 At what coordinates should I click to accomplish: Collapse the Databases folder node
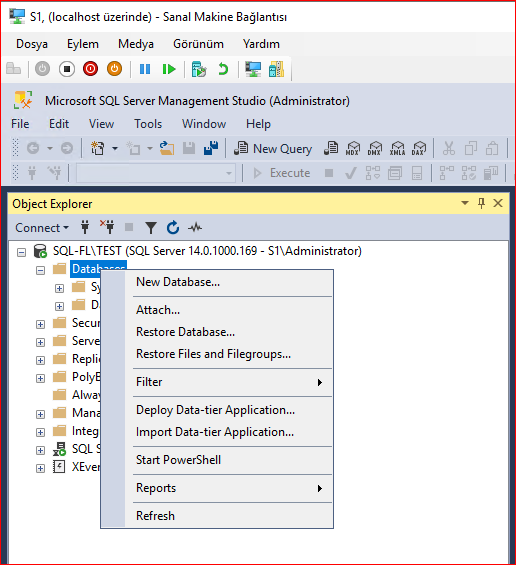40,270
